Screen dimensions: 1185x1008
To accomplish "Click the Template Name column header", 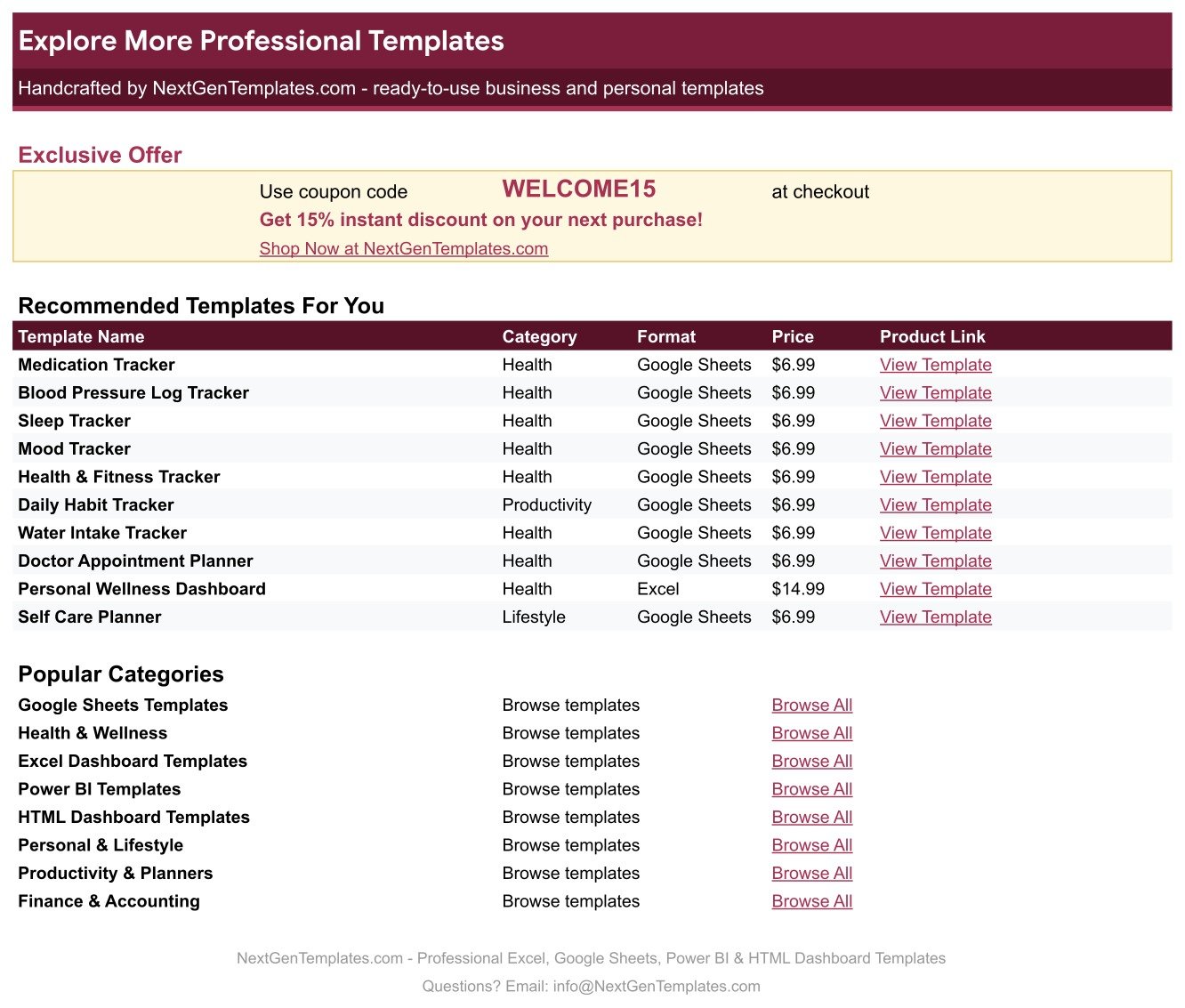I will click(81, 336).
